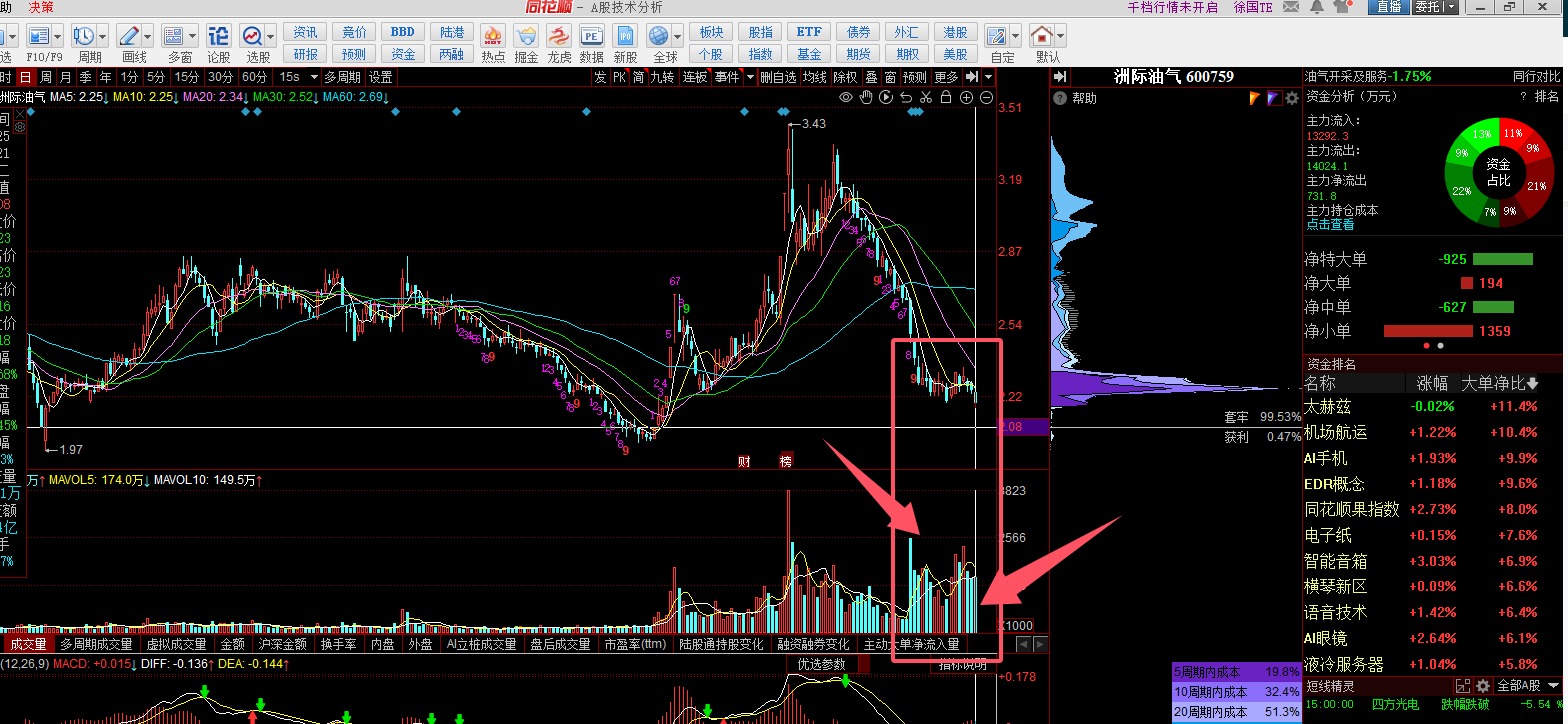Expand the 自定 layout dropdown arrow

1015,36
